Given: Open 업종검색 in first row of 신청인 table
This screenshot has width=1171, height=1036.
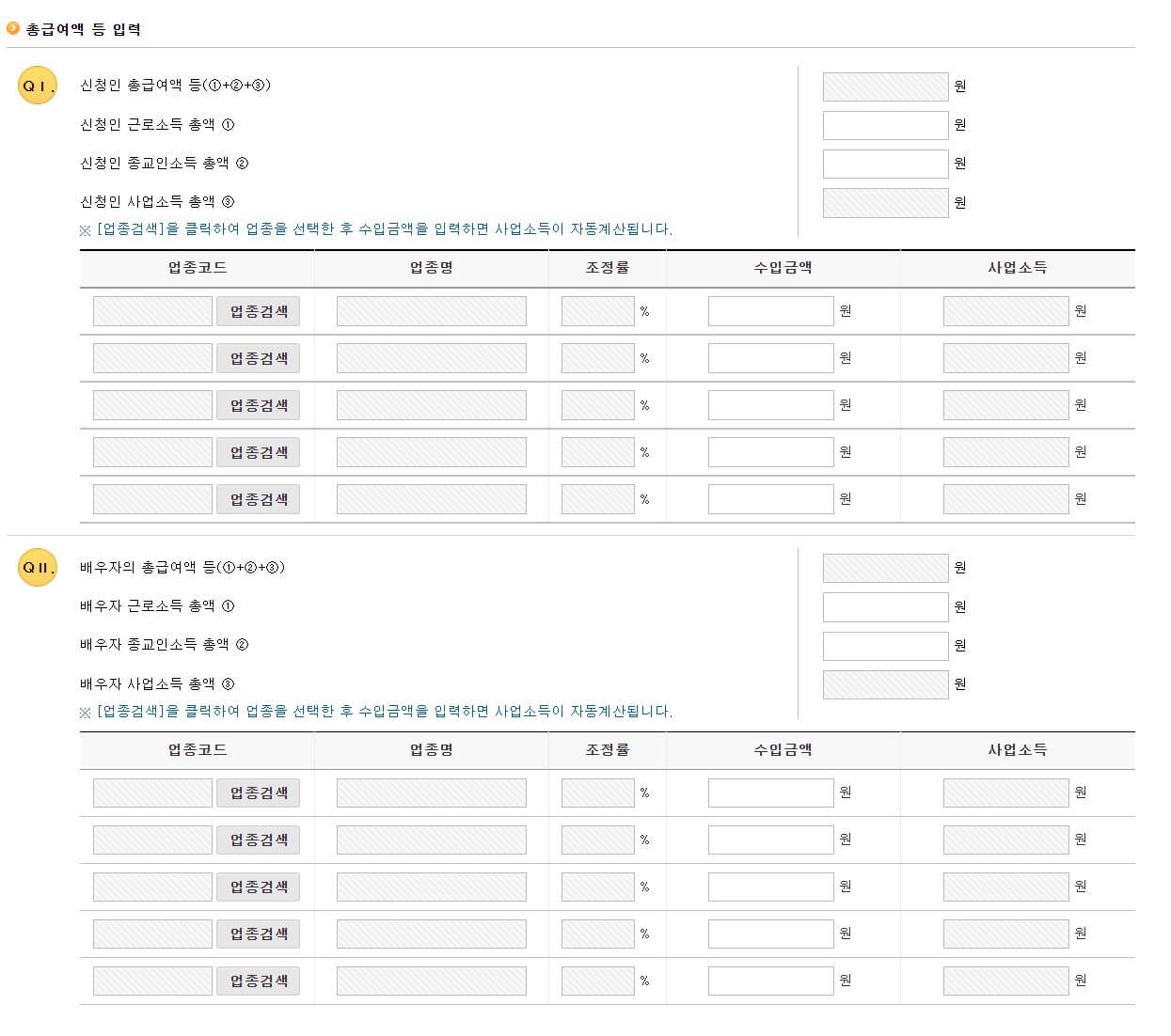Looking at the screenshot, I should [x=258, y=311].
